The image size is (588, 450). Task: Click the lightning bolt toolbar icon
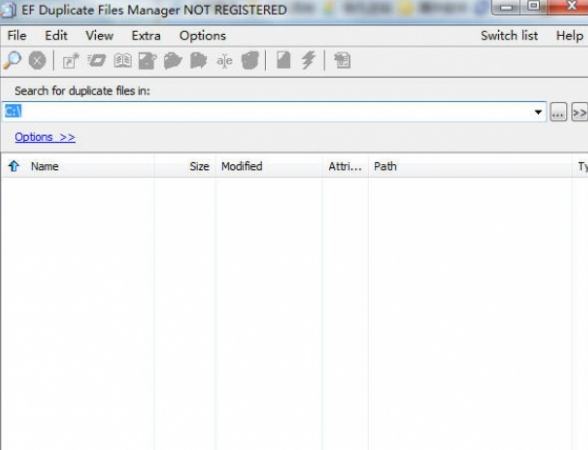coord(309,60)
